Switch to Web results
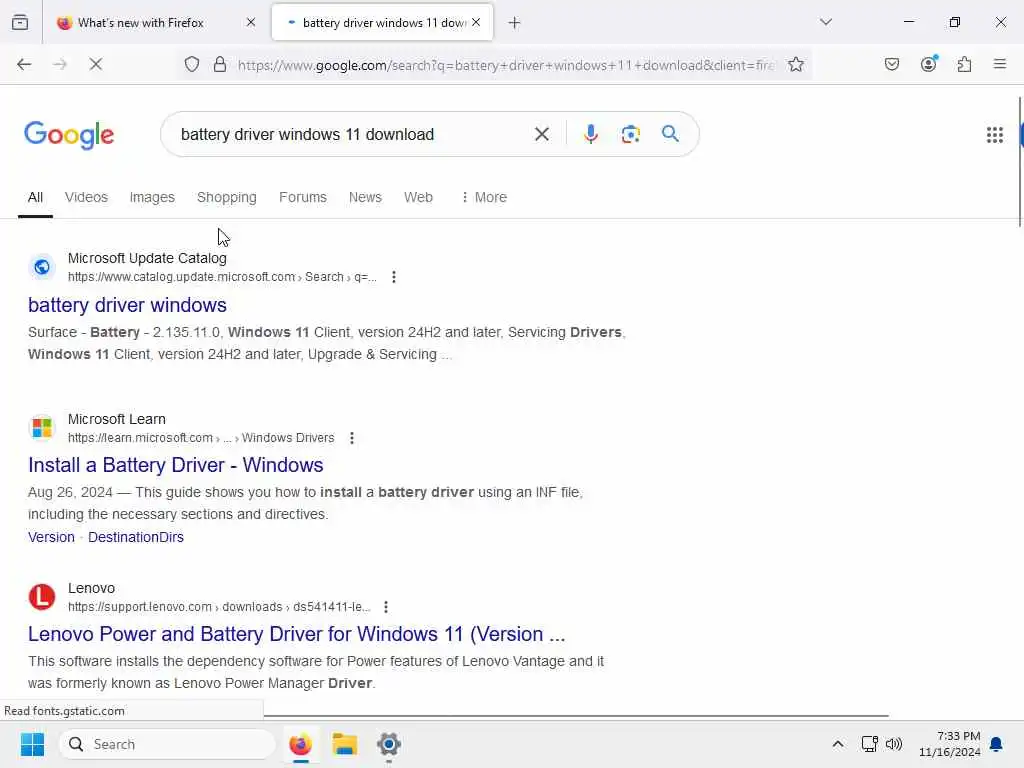Viewport: 1024px width, 768px height. click(418, 197)
